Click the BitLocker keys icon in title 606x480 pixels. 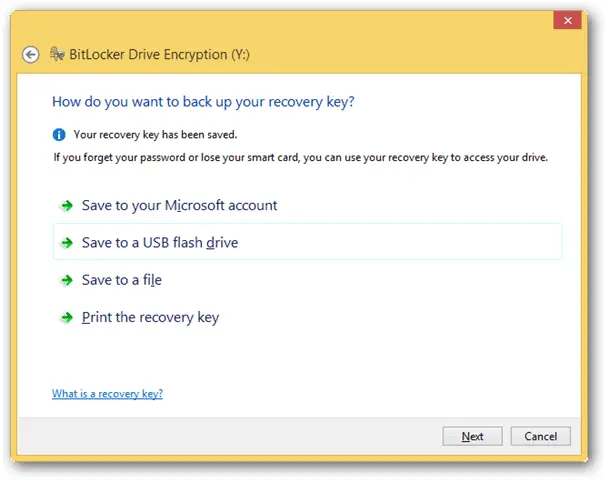(x=57, y=54)
